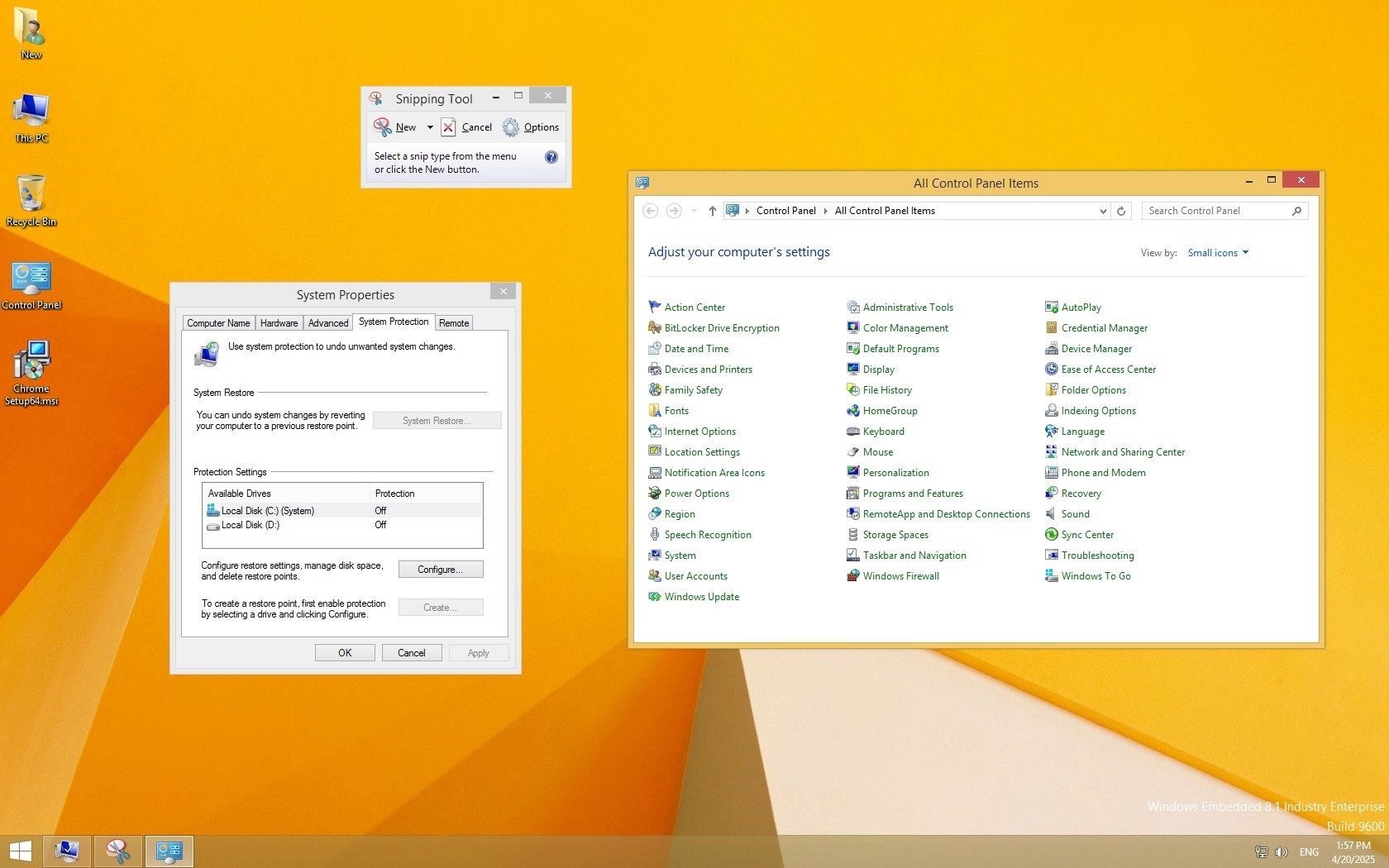Select Local Disk (D:) in the drives list
This screenshot has width=1389, height=868.
251,525
